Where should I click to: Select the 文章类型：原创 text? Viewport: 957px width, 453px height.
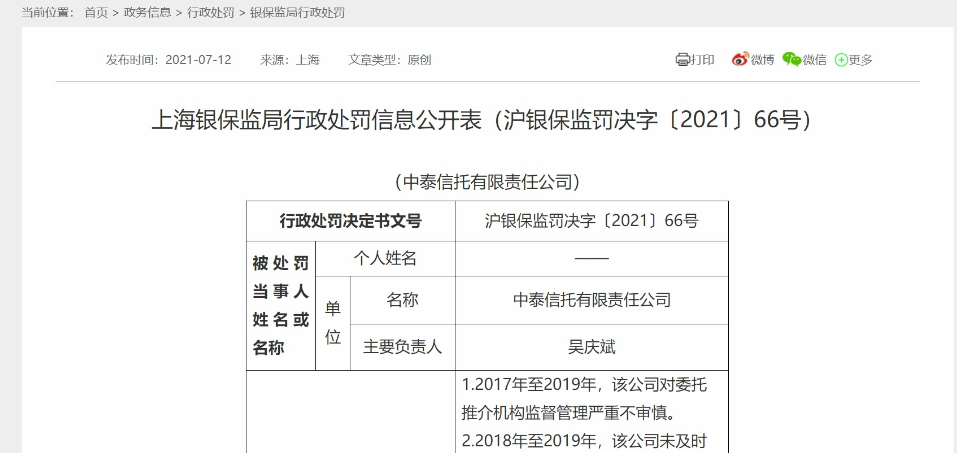tap(390, 60)
